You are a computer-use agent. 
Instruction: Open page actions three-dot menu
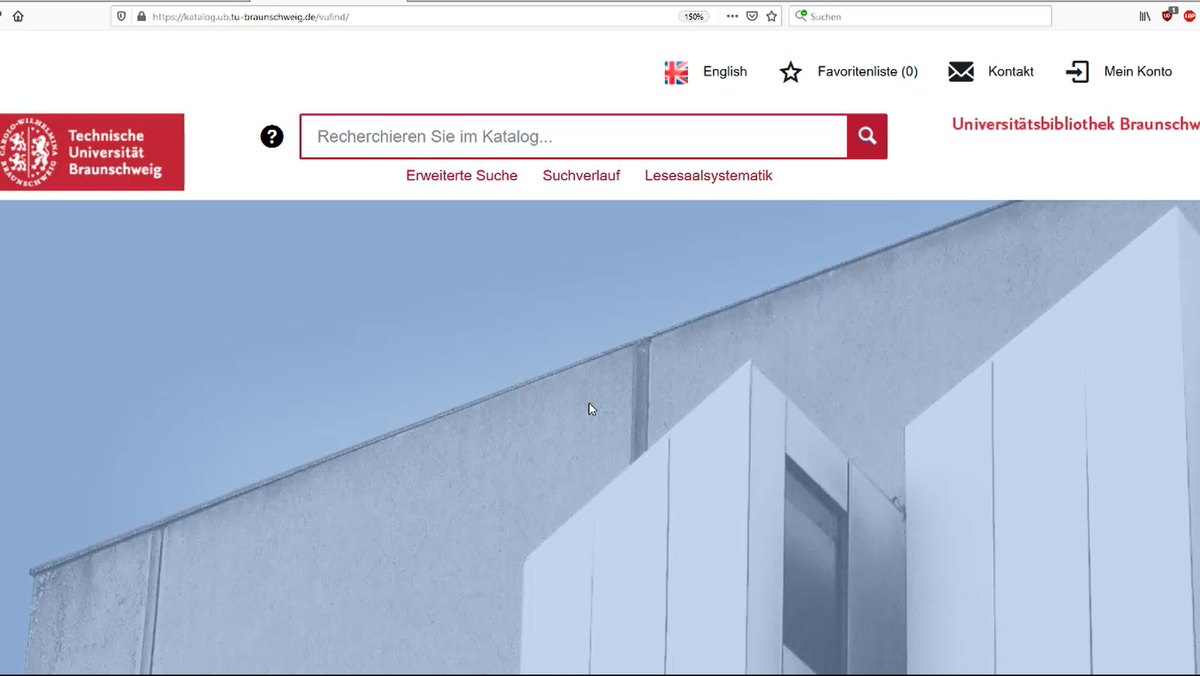point(732,16)
